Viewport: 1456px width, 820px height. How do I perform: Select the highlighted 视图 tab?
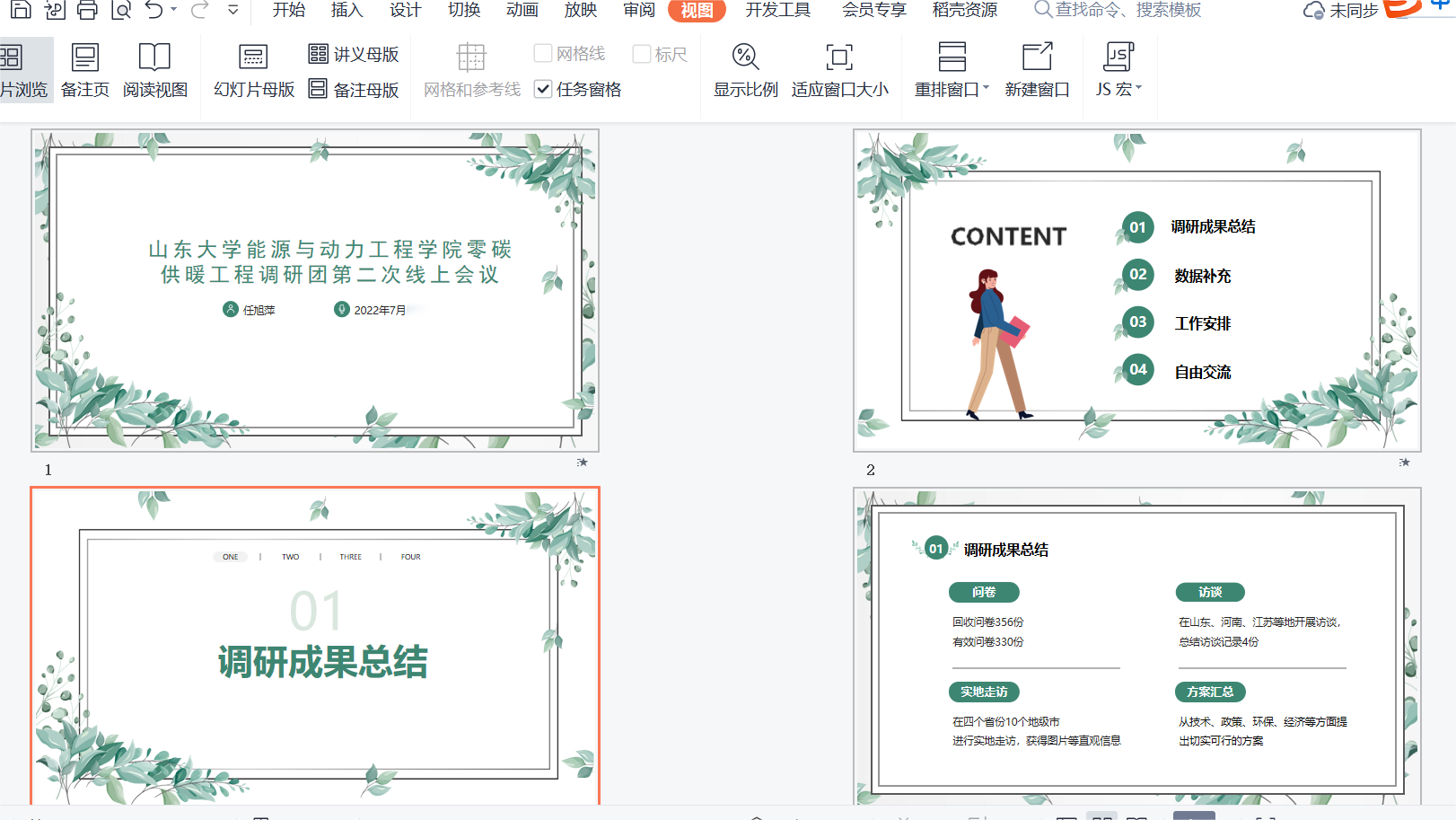point(697,11)
